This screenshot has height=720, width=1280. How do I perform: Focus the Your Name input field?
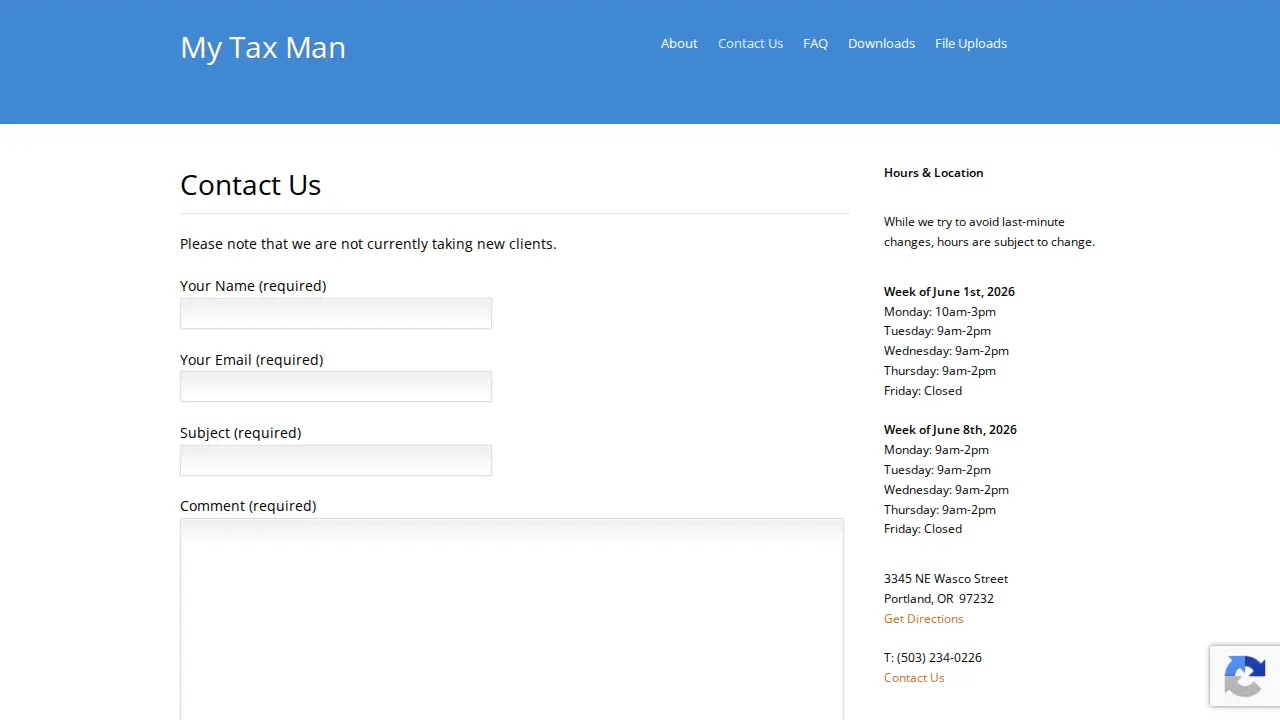336,313
